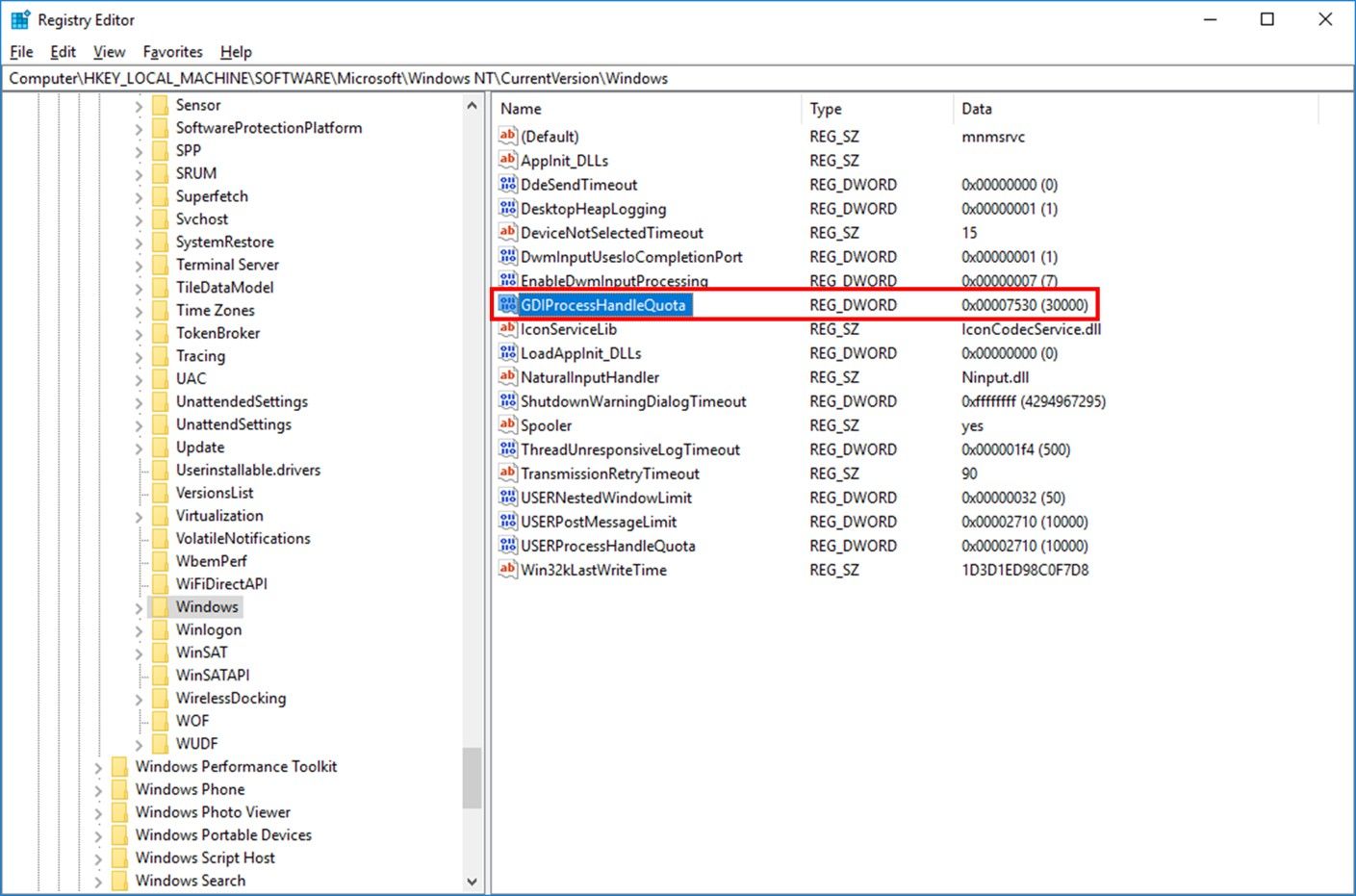Select the WiFiDirectAPI key

pyautogui.click(x=221, y=584)
